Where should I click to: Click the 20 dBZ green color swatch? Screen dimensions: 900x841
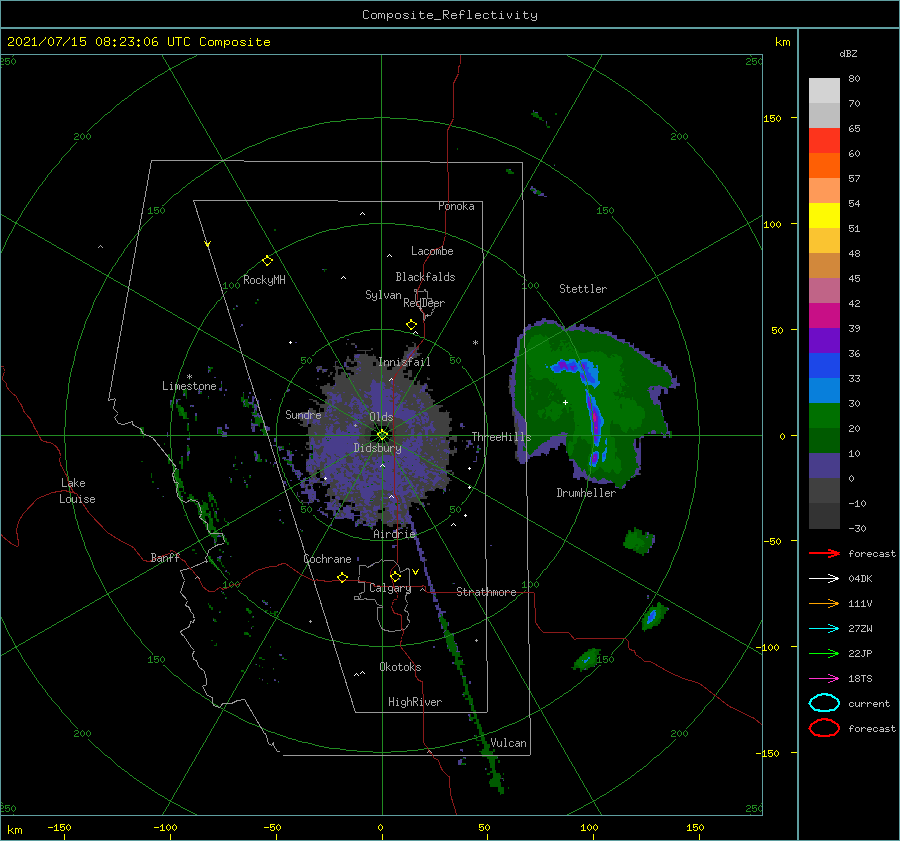[824, 416]
